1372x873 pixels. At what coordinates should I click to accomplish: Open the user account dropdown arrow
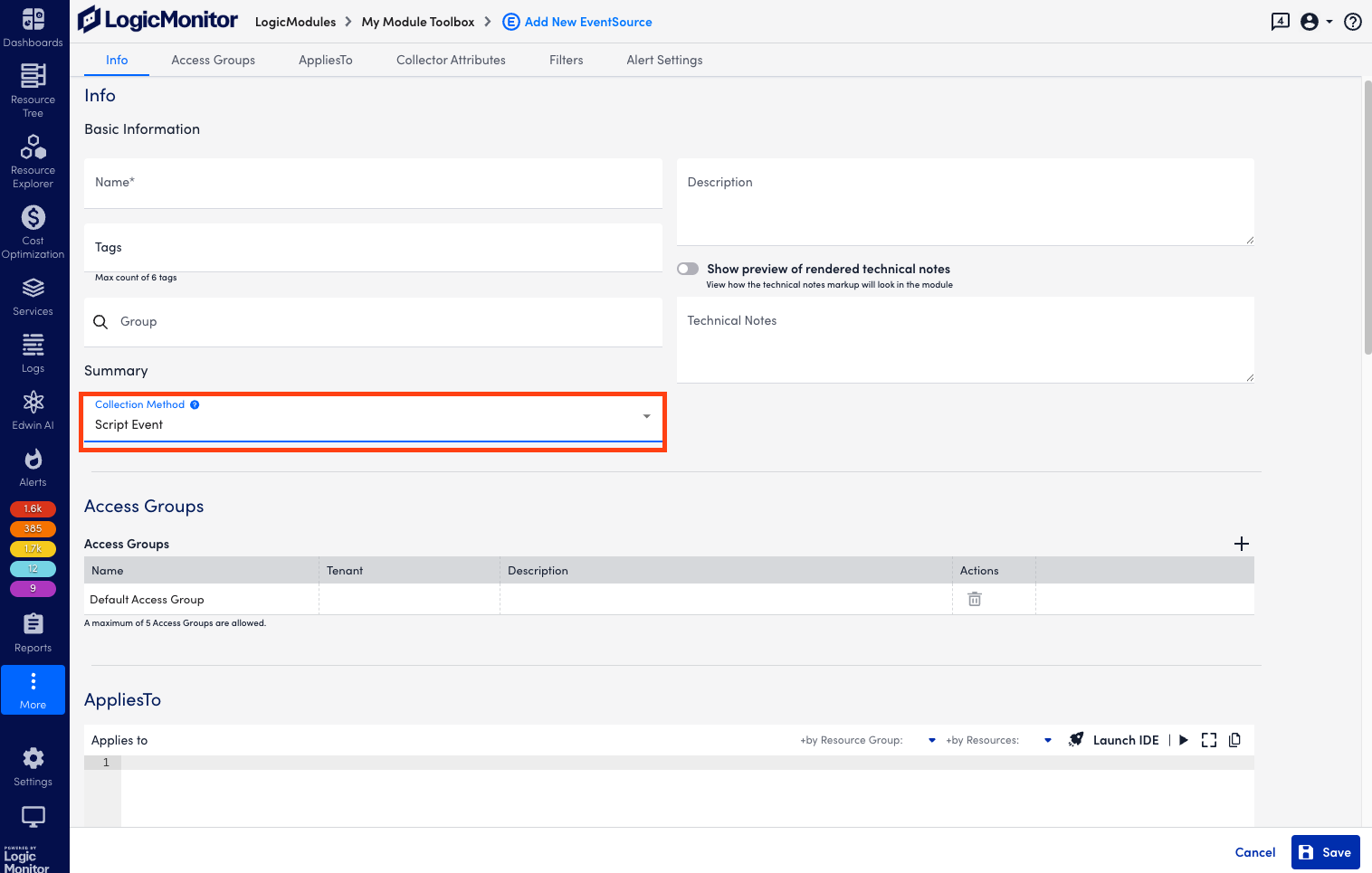[x=1332, y=22]
